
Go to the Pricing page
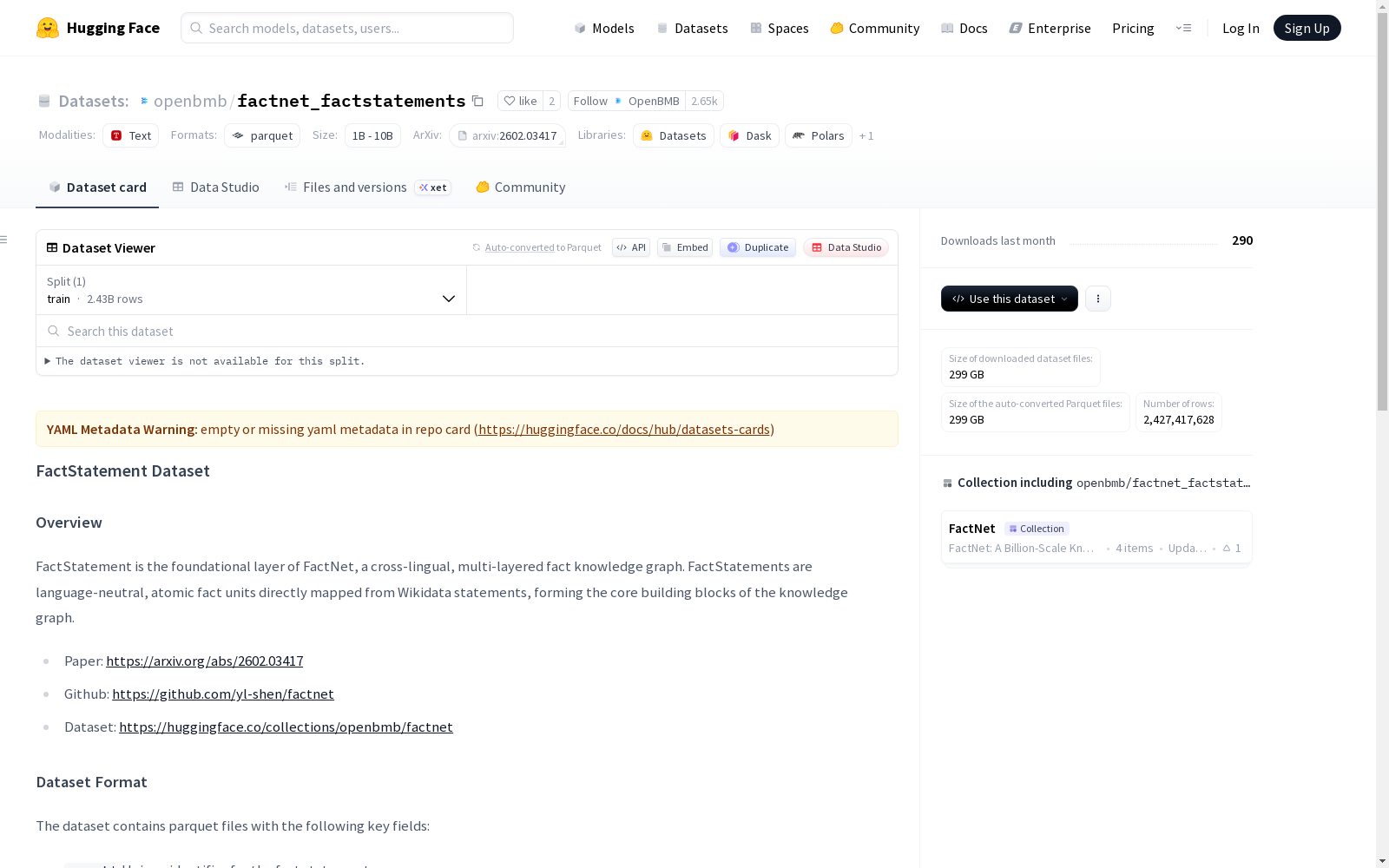[1133, 28]
